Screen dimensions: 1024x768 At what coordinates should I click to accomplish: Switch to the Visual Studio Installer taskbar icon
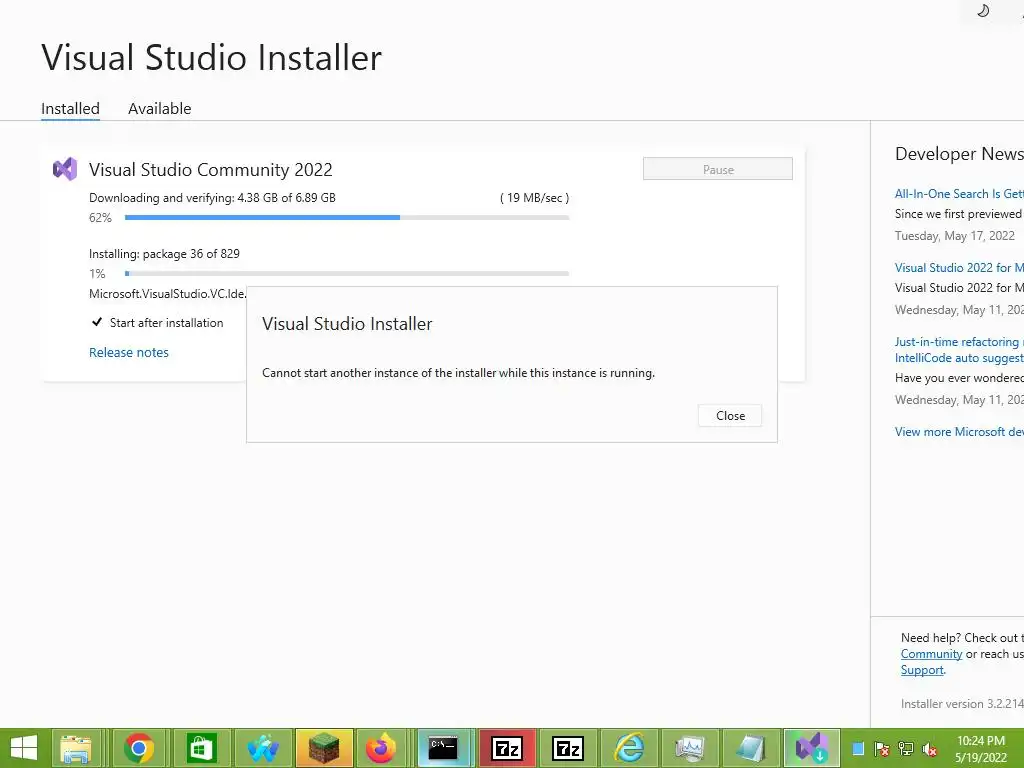(812, 748)
